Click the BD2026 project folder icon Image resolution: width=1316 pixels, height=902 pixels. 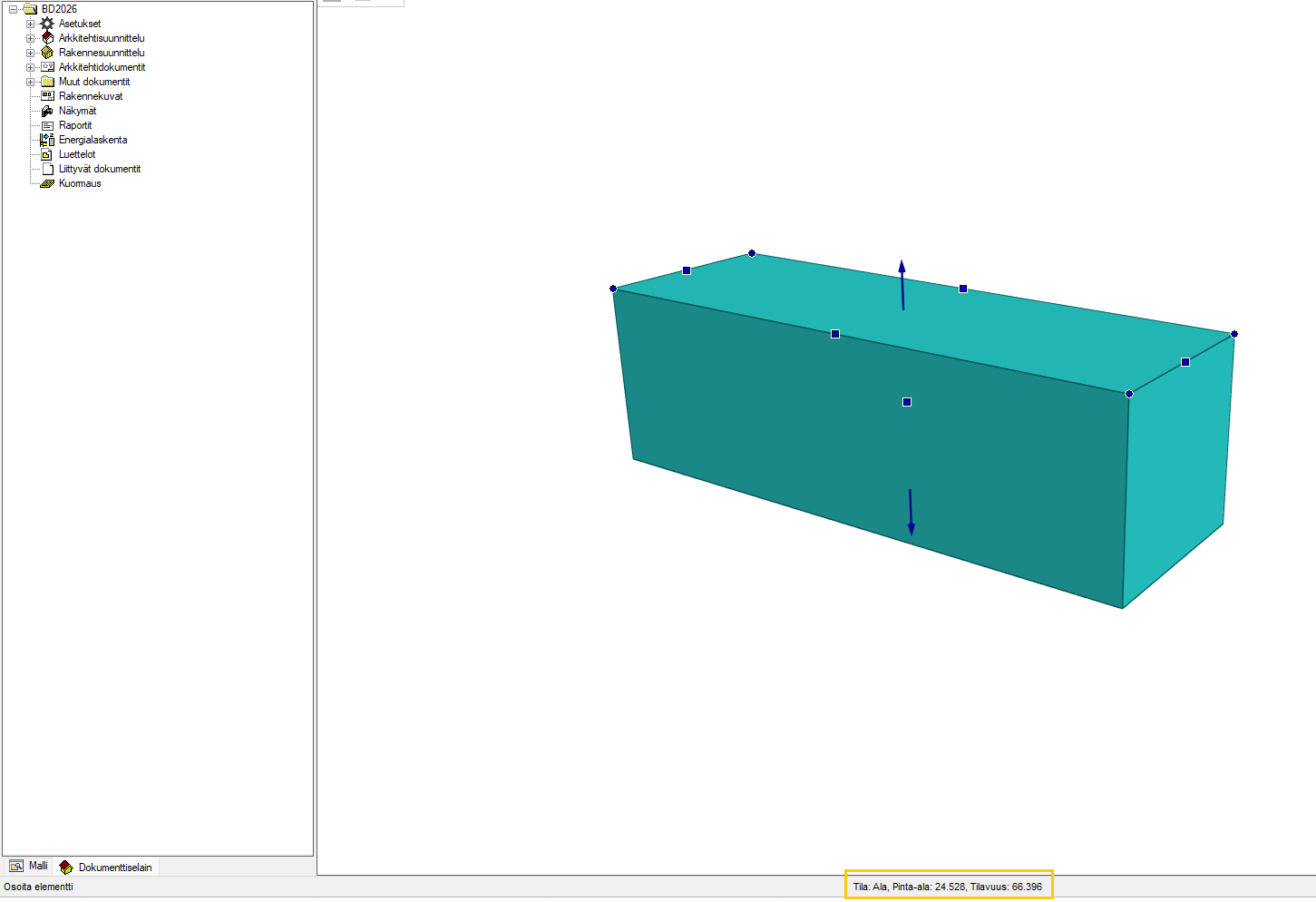(x=30, y=9)
